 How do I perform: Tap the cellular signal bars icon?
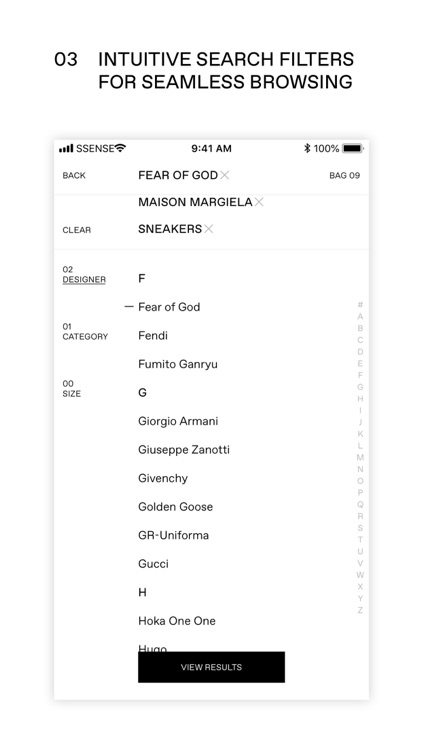pyautogui.click(x=66, y=148)
